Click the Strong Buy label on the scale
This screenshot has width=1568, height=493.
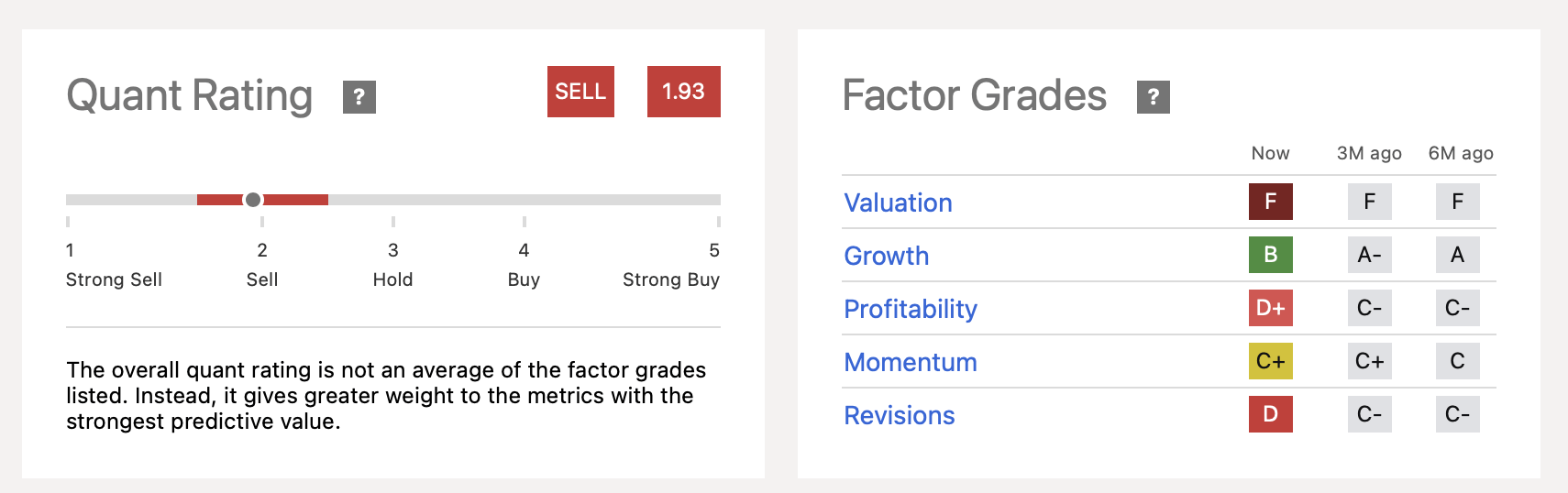point(670,279)
